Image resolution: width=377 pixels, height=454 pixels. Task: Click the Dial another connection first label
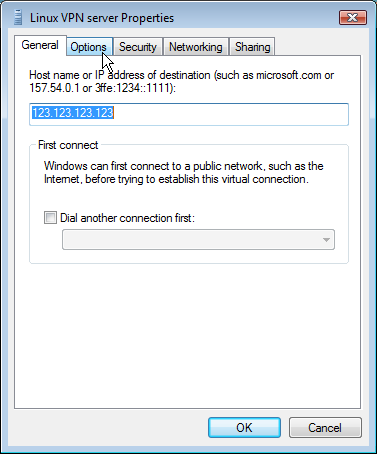click(x=127, y=218)
